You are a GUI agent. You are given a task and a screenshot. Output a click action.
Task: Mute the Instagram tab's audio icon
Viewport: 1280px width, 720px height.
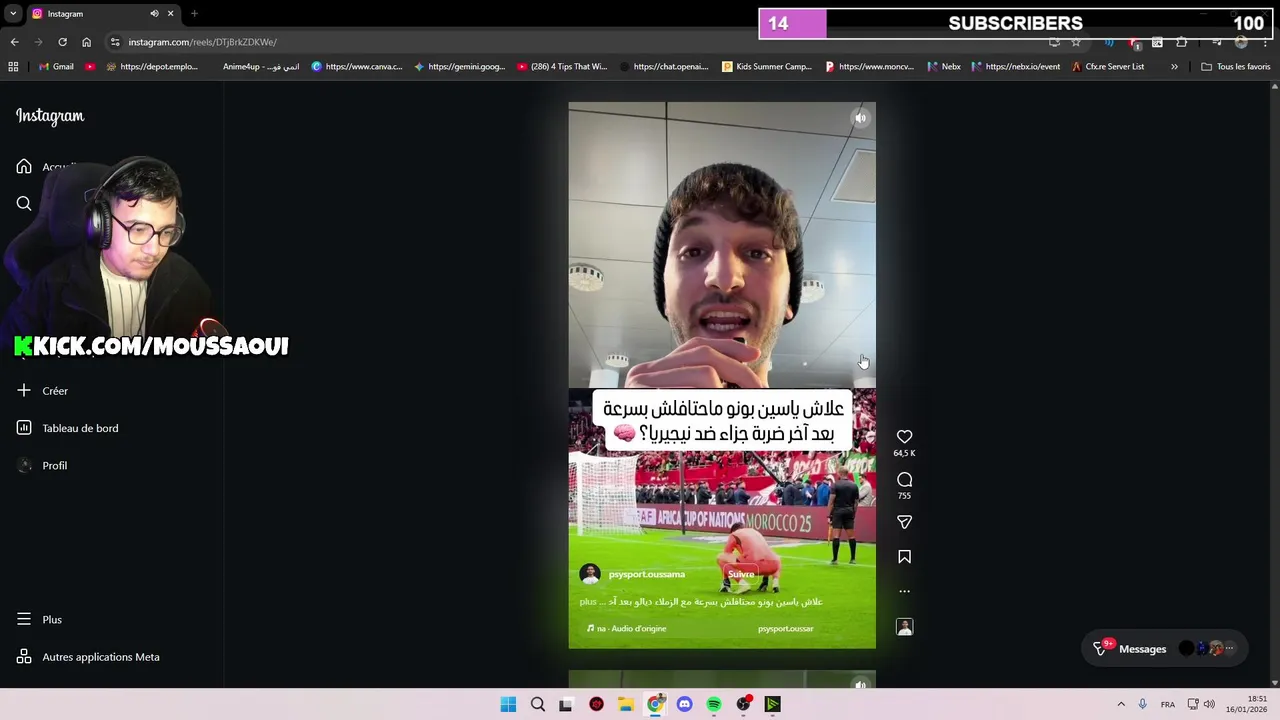(154, 14)
